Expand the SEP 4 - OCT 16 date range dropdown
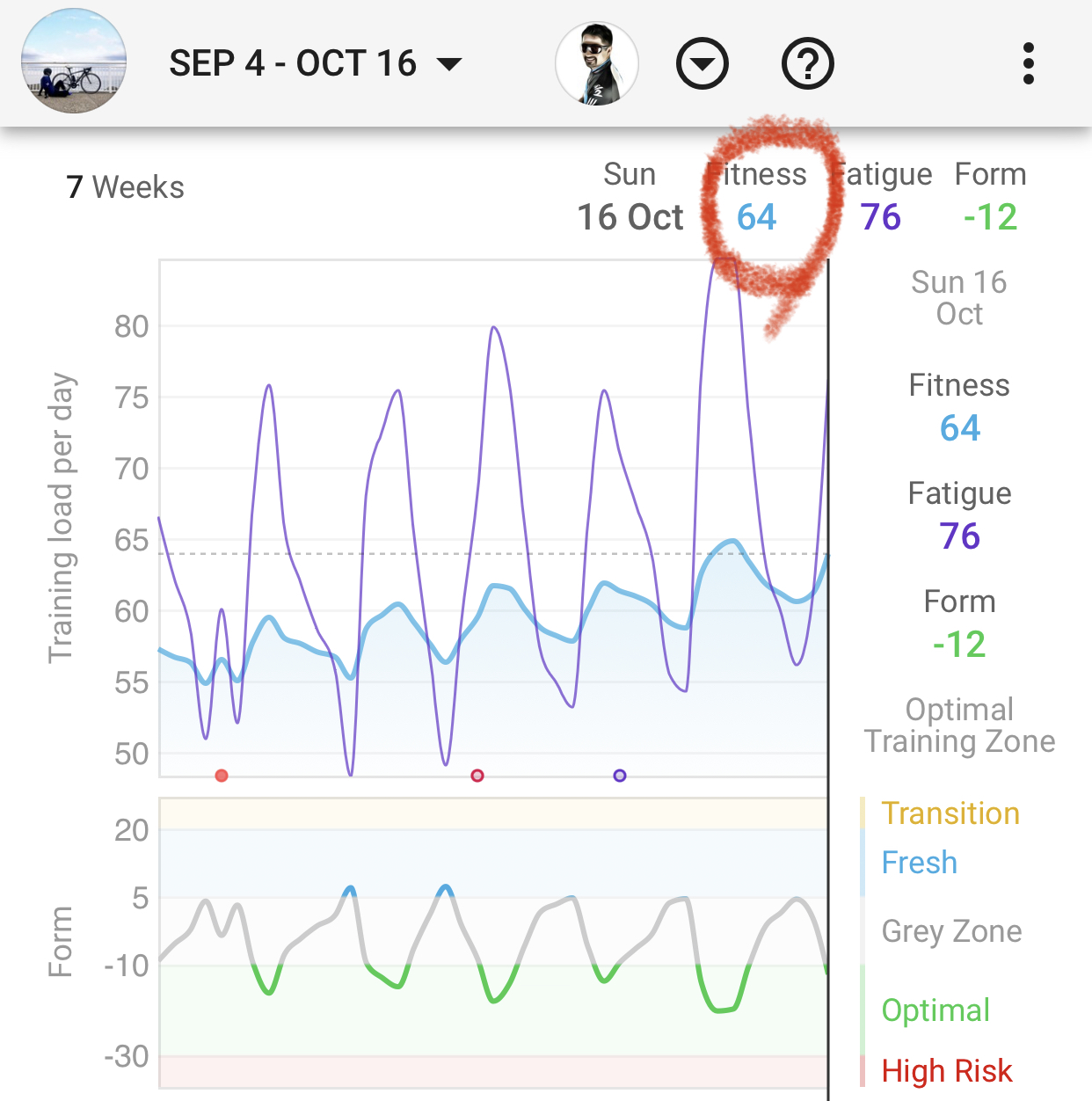 pos(315,63)
